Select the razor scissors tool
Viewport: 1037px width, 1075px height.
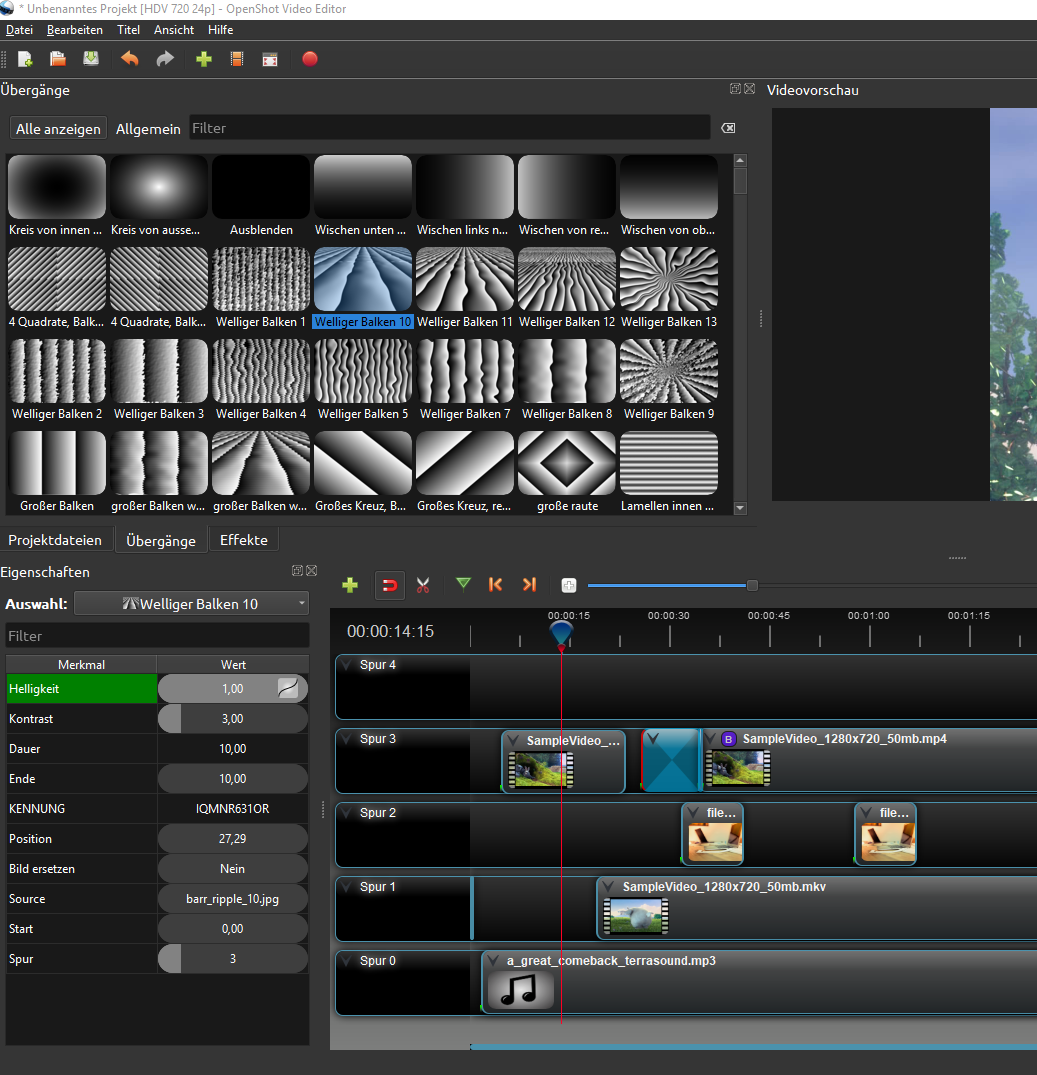pos(423,585)
